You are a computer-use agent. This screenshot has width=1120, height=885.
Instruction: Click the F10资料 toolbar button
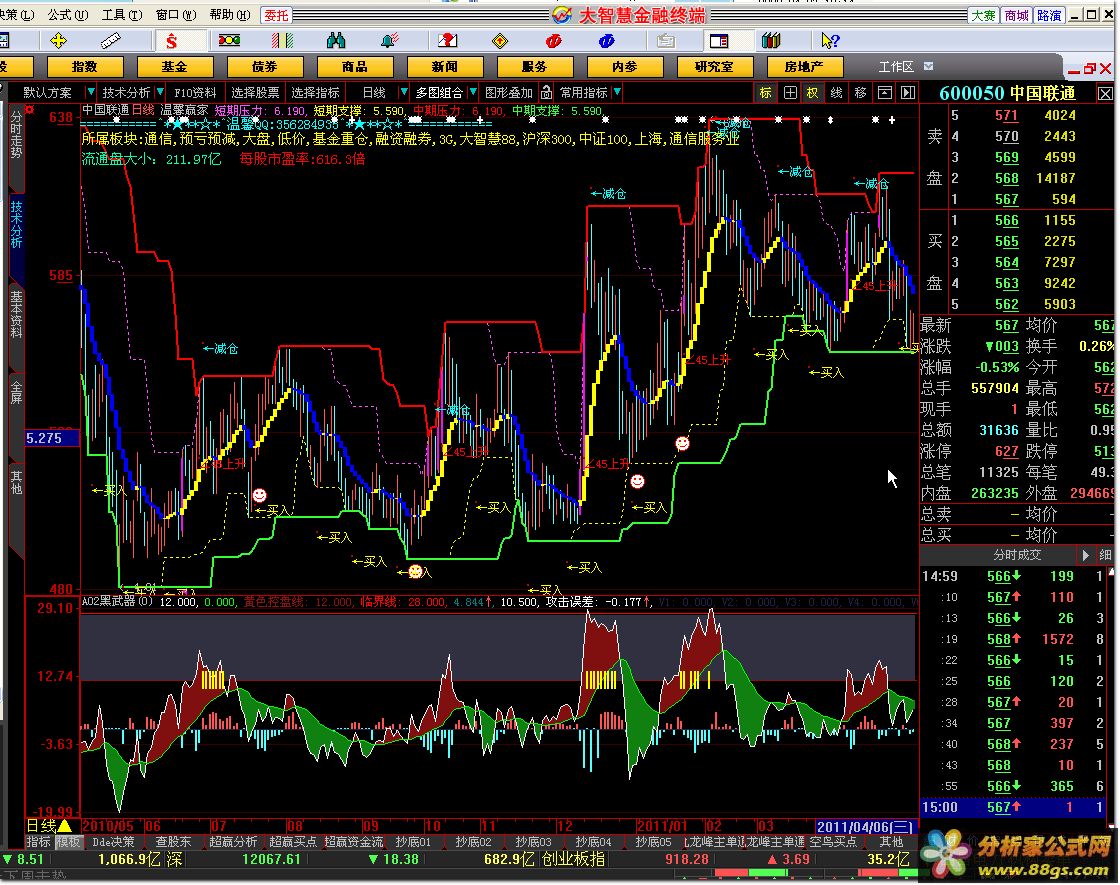pyautogui.click(x=195, y=92)
